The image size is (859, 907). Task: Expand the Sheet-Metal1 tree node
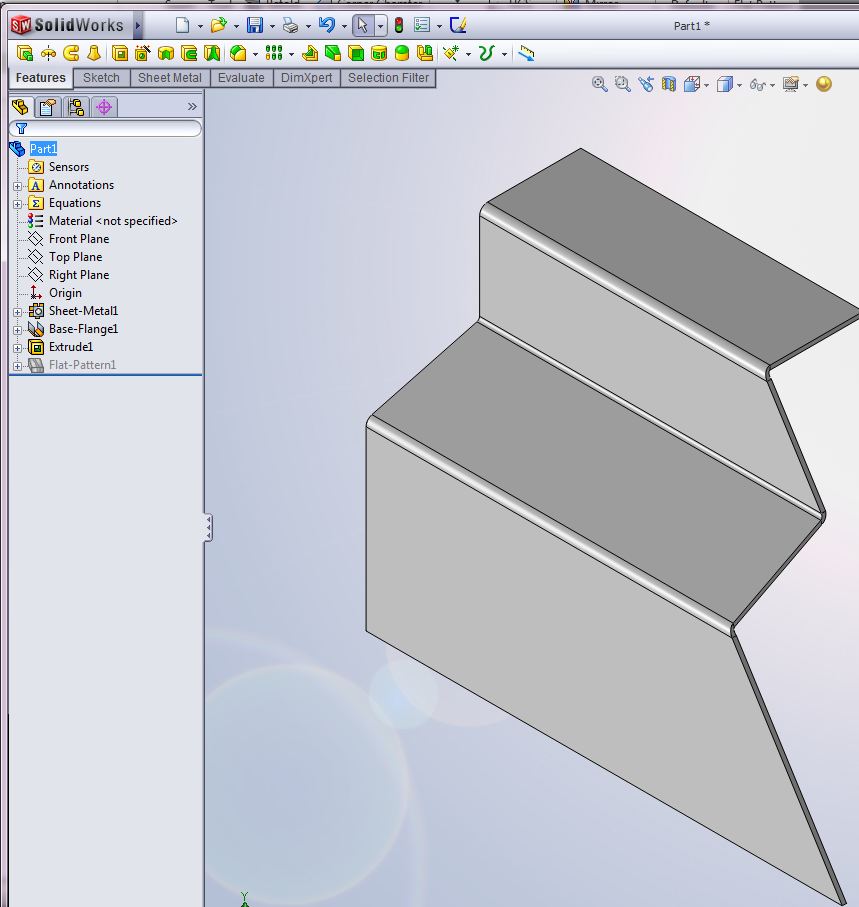click(17, 312)
